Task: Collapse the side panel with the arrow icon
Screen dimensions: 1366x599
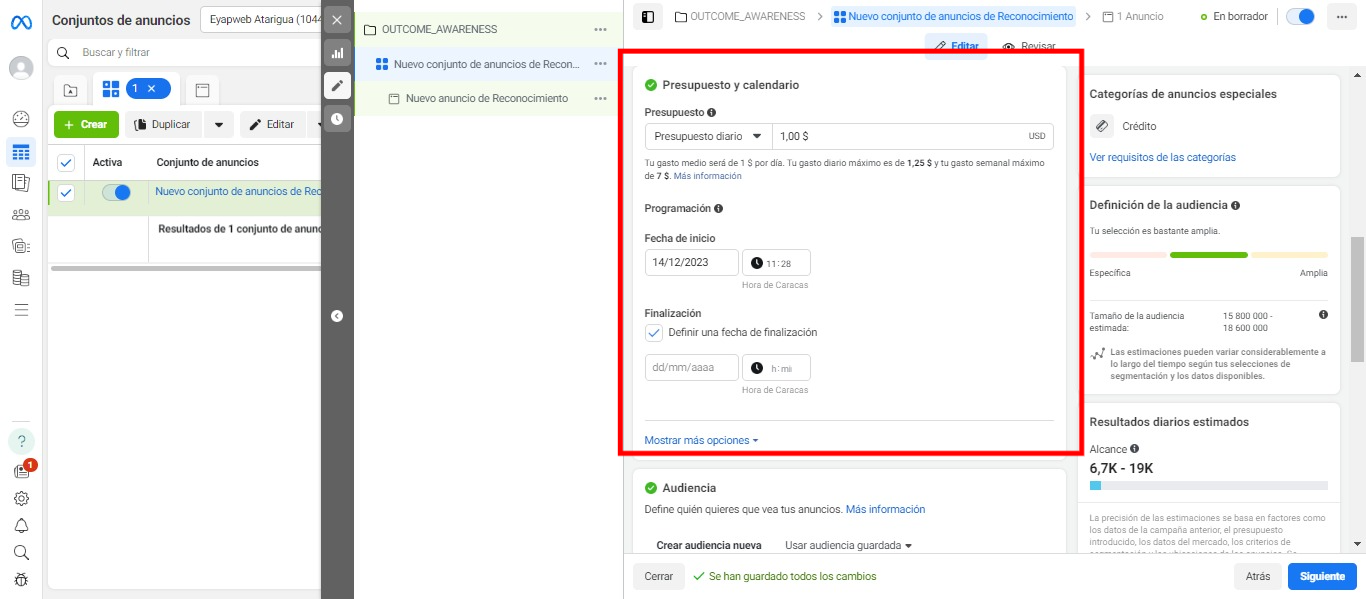Action: (x=337, y=316)
